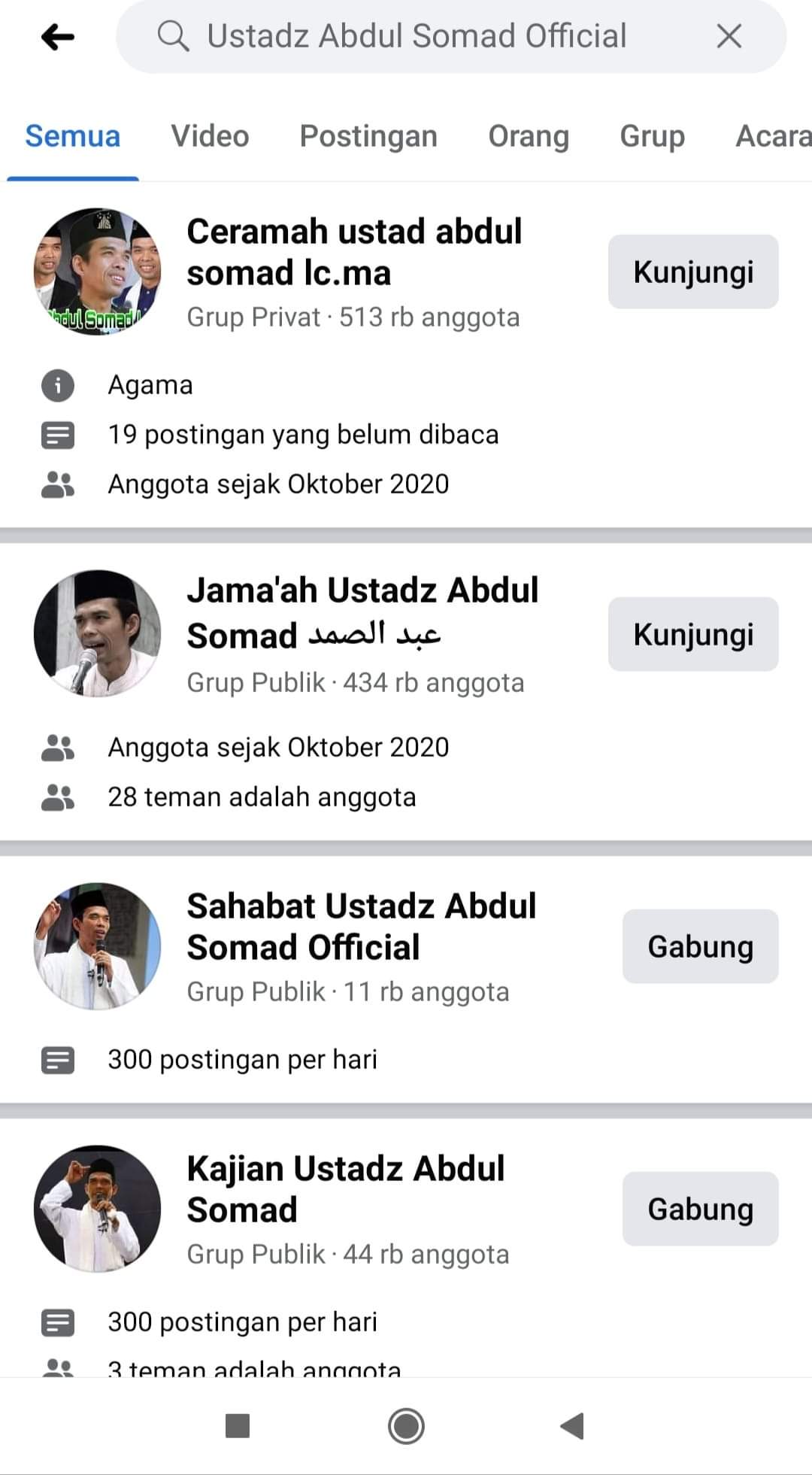Tap the Agama info icon
The width and height of the screenshot is (812, 1475).
click(58, 385)
